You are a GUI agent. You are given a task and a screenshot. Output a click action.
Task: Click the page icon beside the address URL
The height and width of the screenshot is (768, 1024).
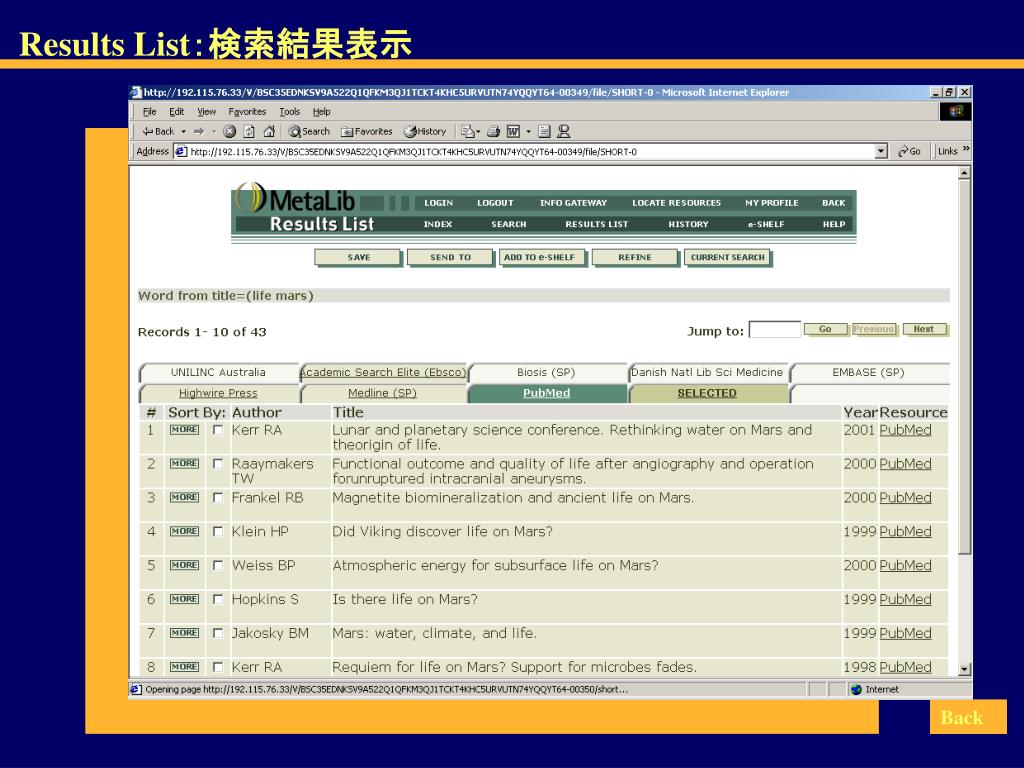tap(181, 152)
